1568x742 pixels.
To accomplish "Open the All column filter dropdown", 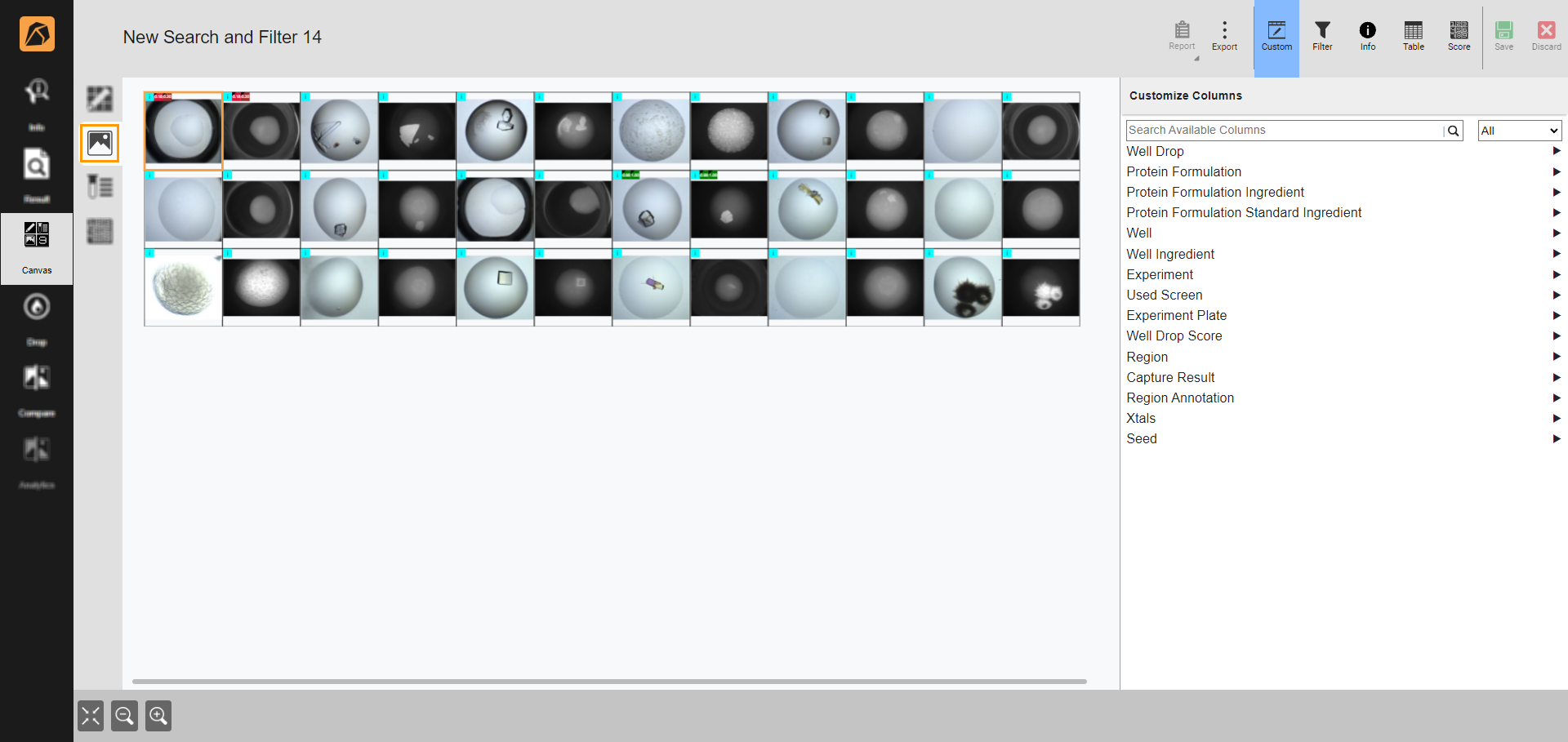I will click(x=1520, y=131).
